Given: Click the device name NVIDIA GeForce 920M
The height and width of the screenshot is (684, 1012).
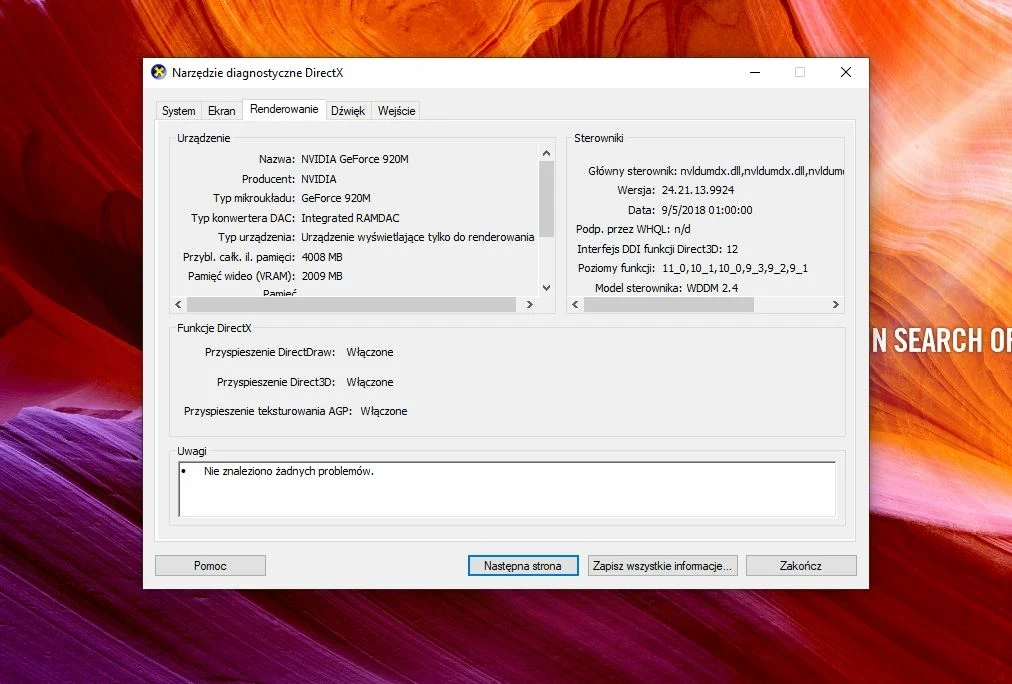Looking at the screenshot, I should (x=355, y=159).
